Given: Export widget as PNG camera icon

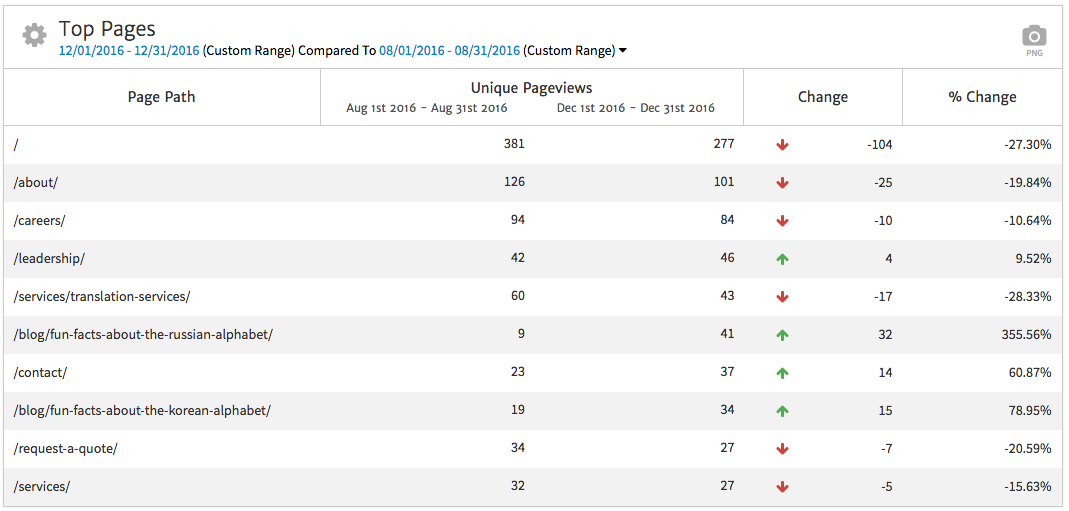Looking at the screenshot, I should [x=1034, y=37].
